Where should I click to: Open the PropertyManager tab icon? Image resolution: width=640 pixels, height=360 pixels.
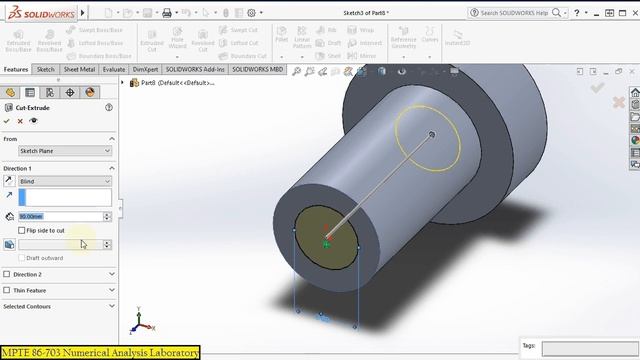[x=30, y=92]
